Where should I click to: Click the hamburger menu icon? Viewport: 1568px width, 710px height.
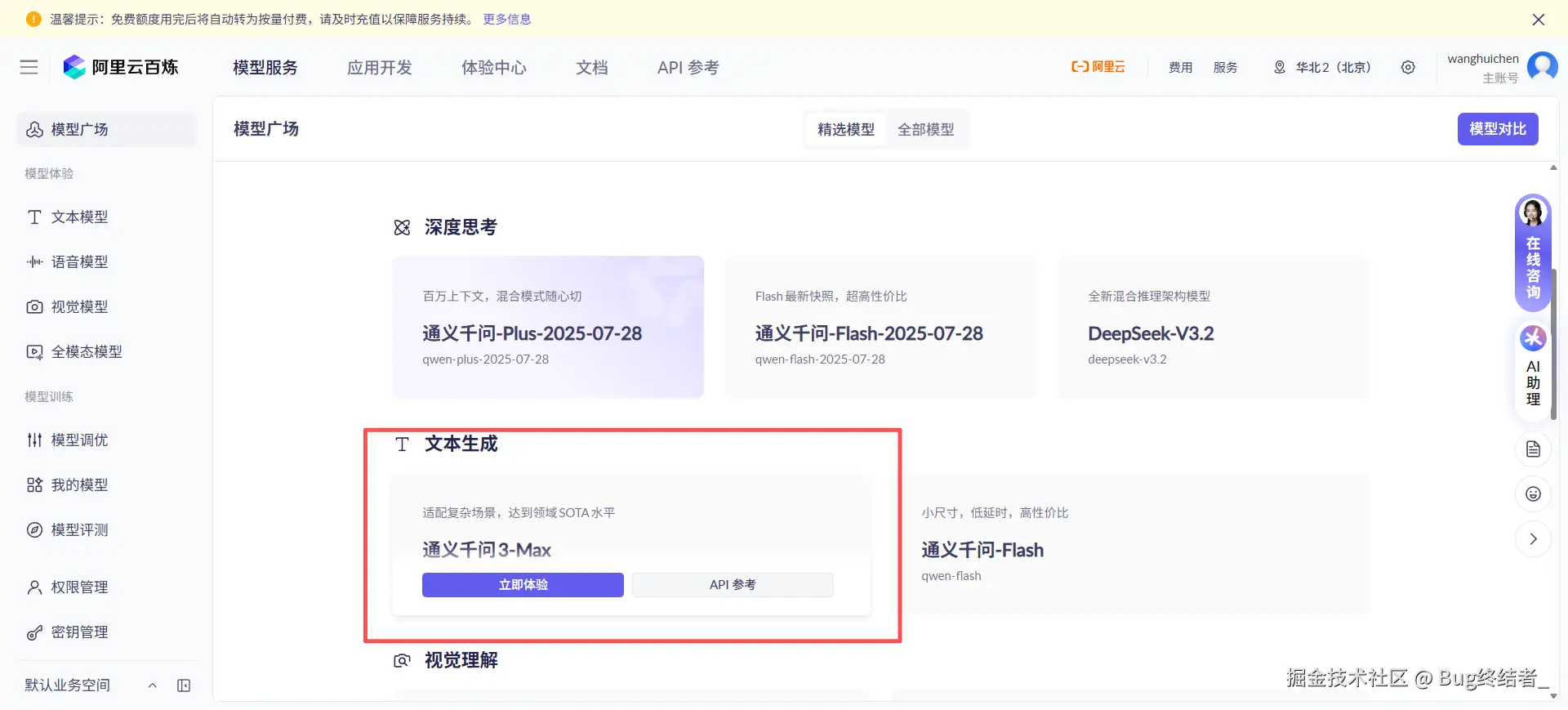tap(29, 67)
